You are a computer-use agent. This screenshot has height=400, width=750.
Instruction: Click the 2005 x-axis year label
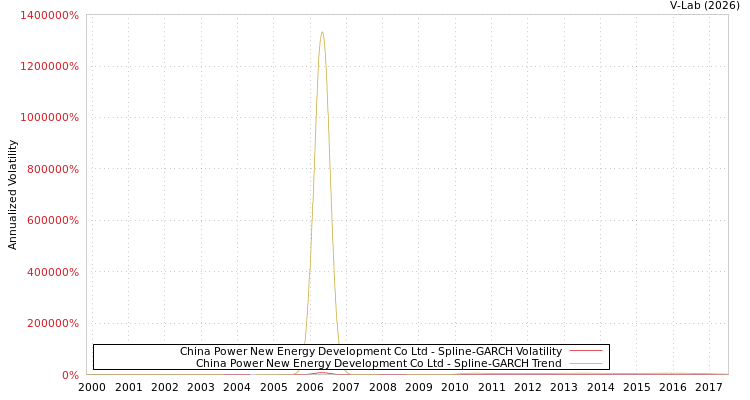[x=274, y=387]
